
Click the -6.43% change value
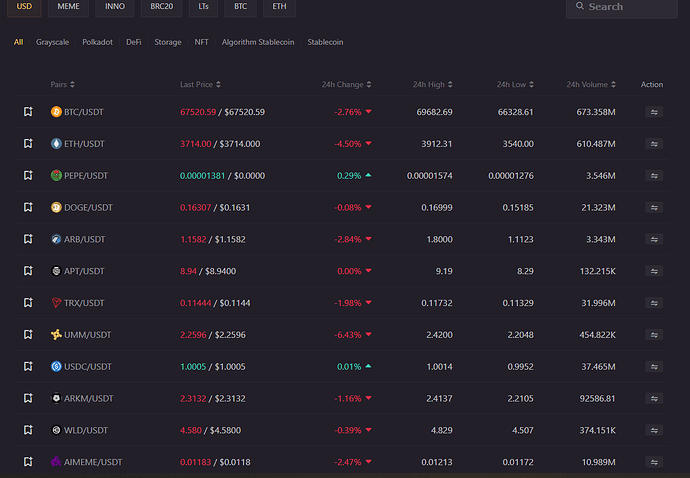coord(348,335)
